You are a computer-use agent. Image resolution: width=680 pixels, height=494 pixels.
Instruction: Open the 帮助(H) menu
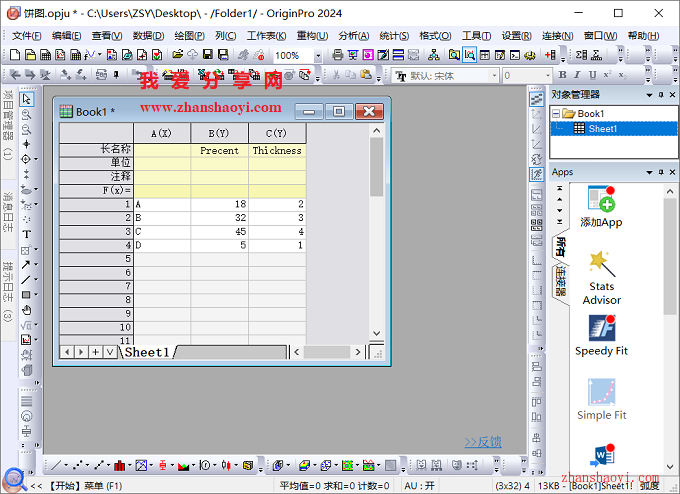(x=643, y=36)
